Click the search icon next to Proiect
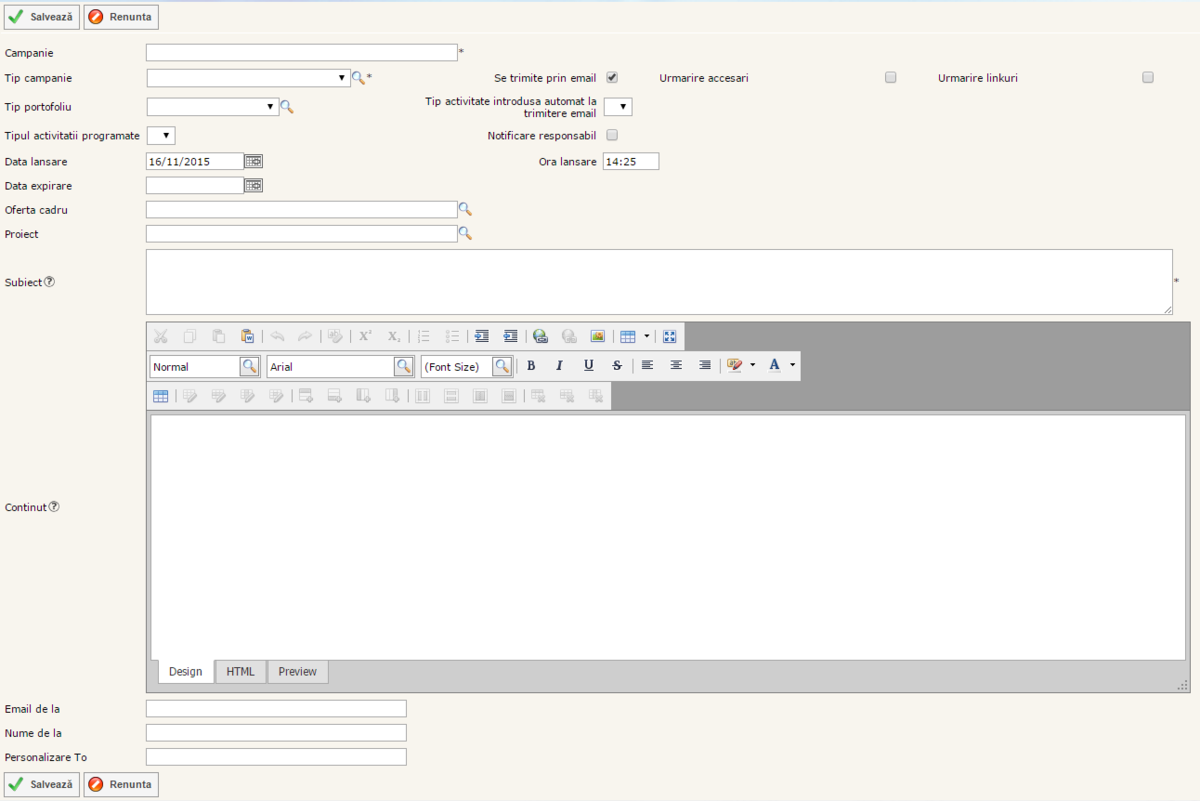This screenshot has width=1200, height=801. pyautogui.click(x=465, y=233)
